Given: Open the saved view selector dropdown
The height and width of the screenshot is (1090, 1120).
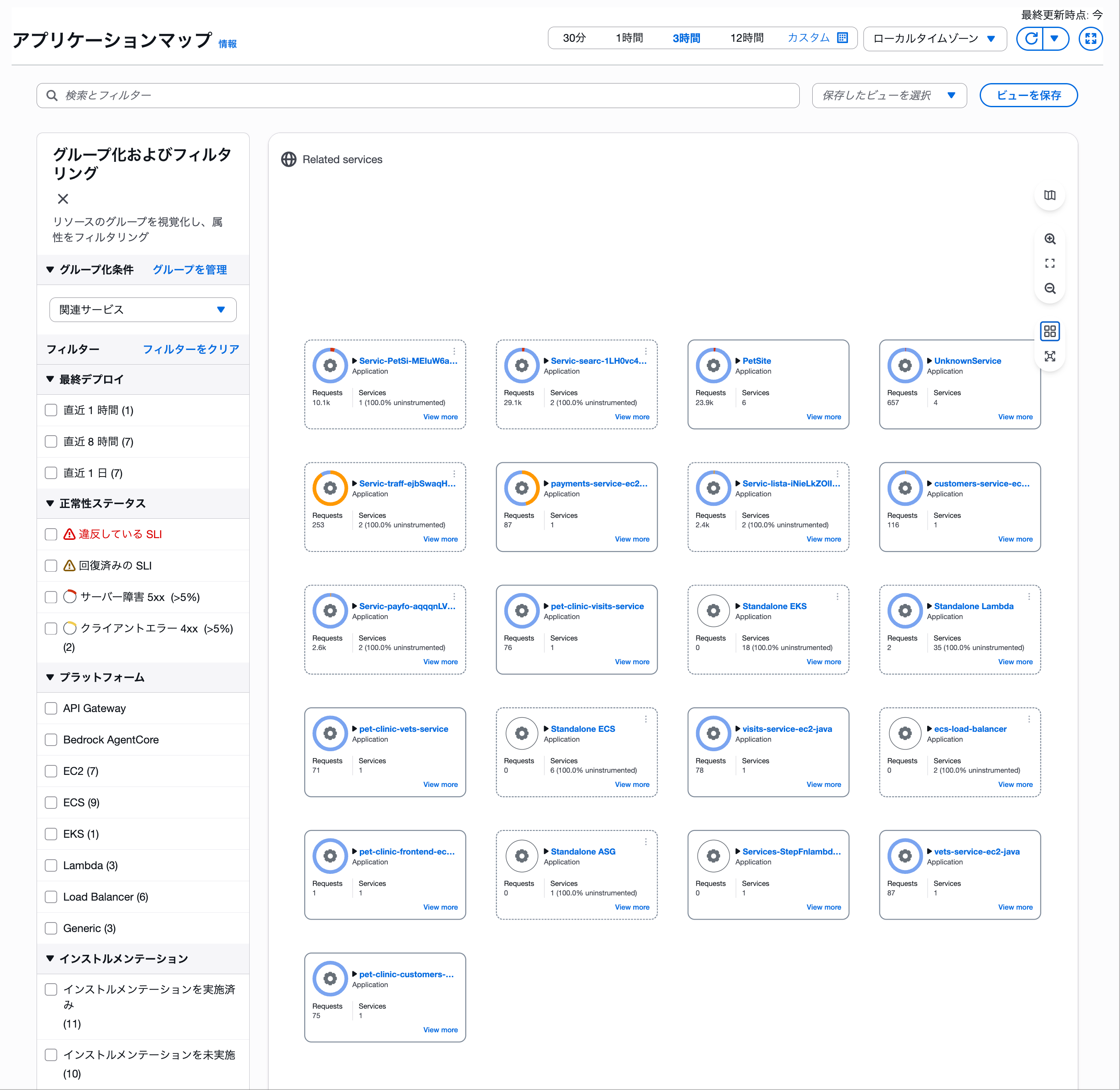Looking at the screenshot, I should [888, 95].
